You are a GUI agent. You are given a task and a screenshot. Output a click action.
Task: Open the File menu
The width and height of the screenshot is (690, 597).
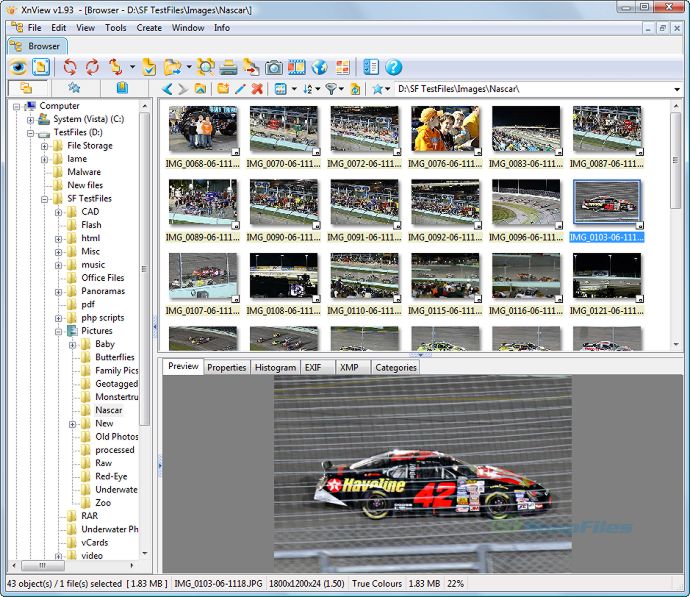pos(34,28)
